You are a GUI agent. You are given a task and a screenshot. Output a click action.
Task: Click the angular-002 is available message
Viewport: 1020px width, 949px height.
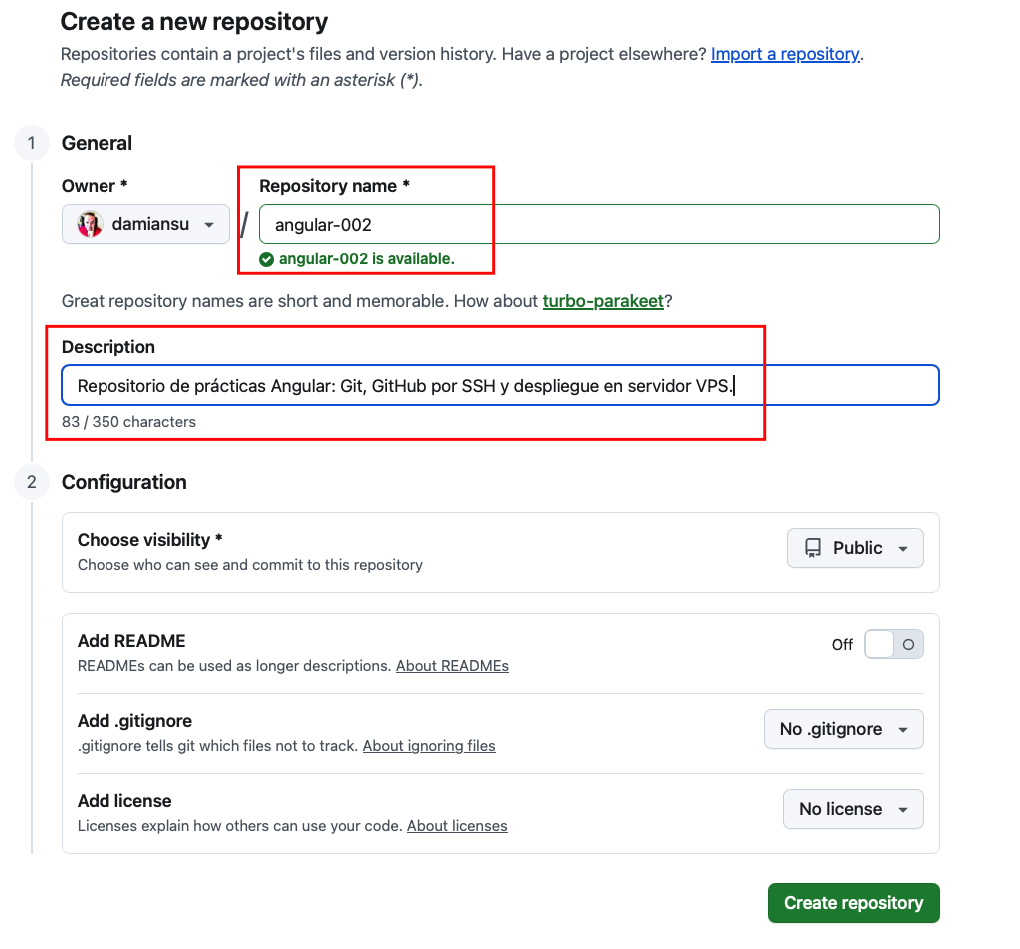(366, 259)
